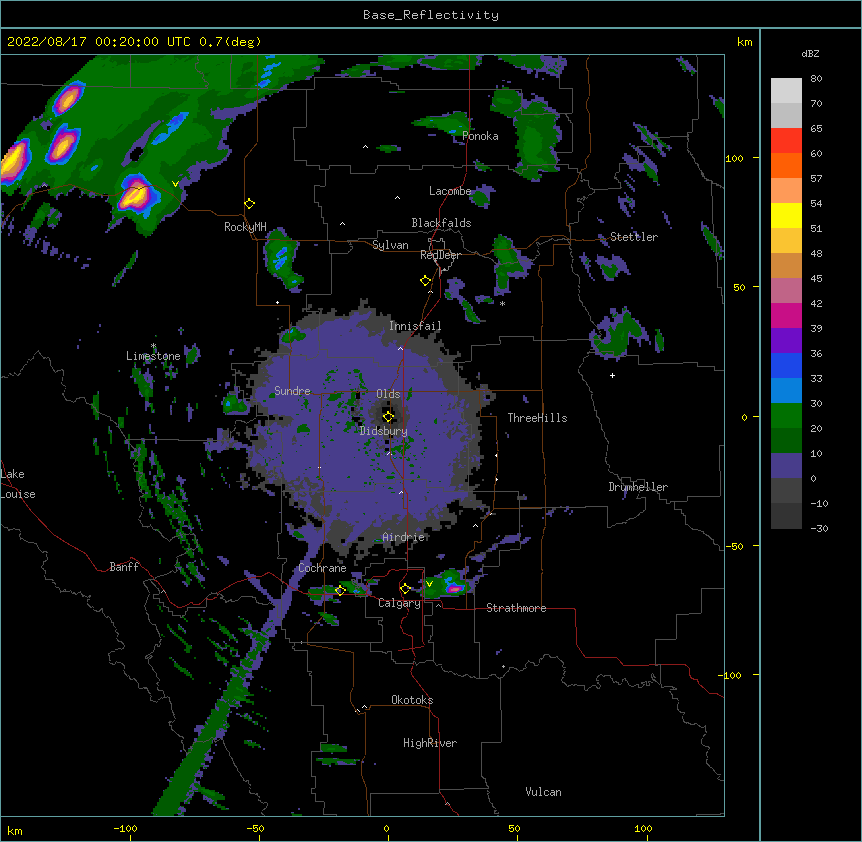Select the Lacombe label

coord(450,191)
